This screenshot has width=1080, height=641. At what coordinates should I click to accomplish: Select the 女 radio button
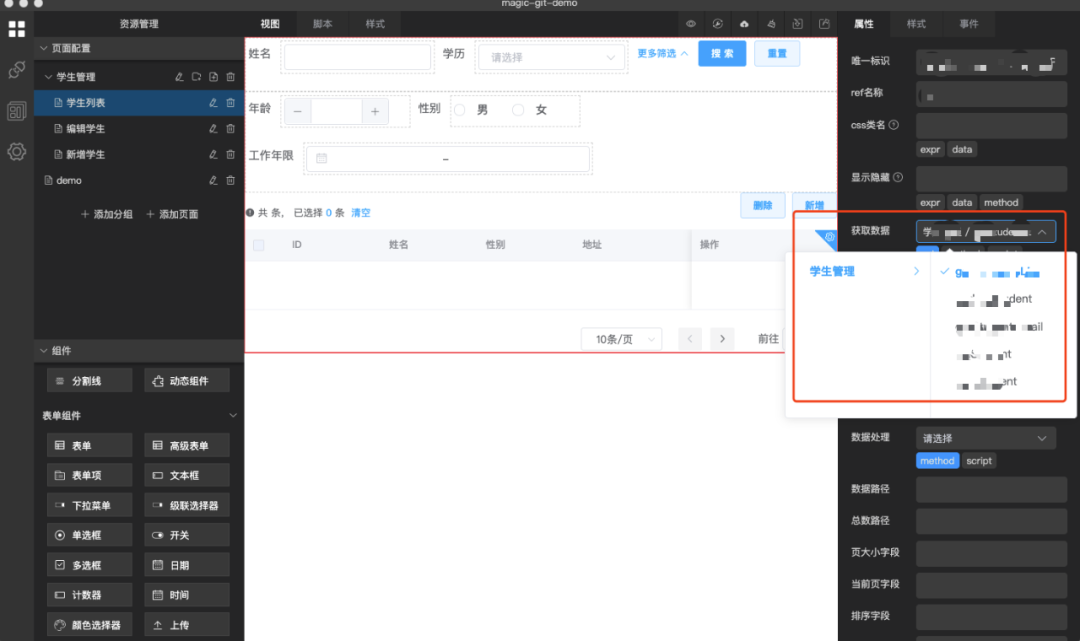pos(518,110)
